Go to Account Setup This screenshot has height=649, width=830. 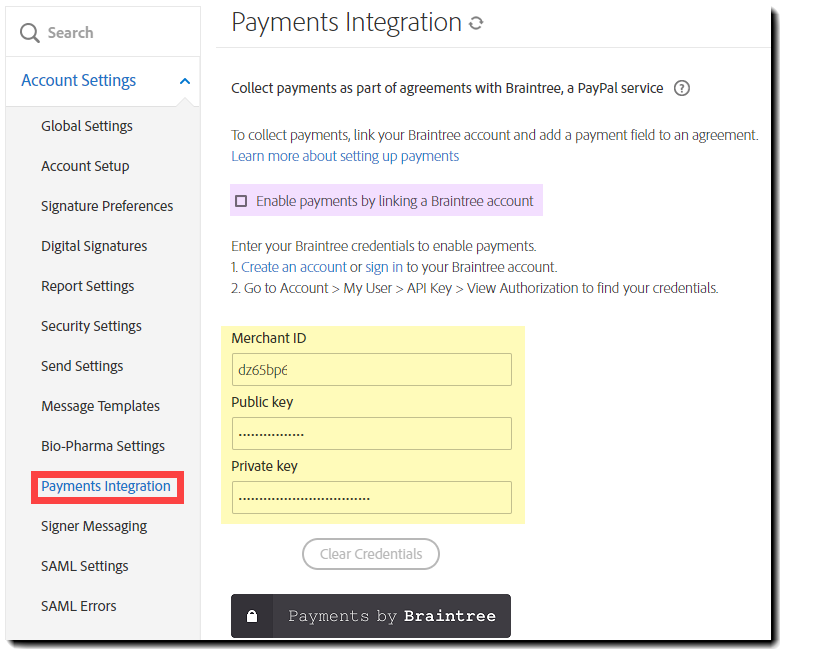(85, 166)
